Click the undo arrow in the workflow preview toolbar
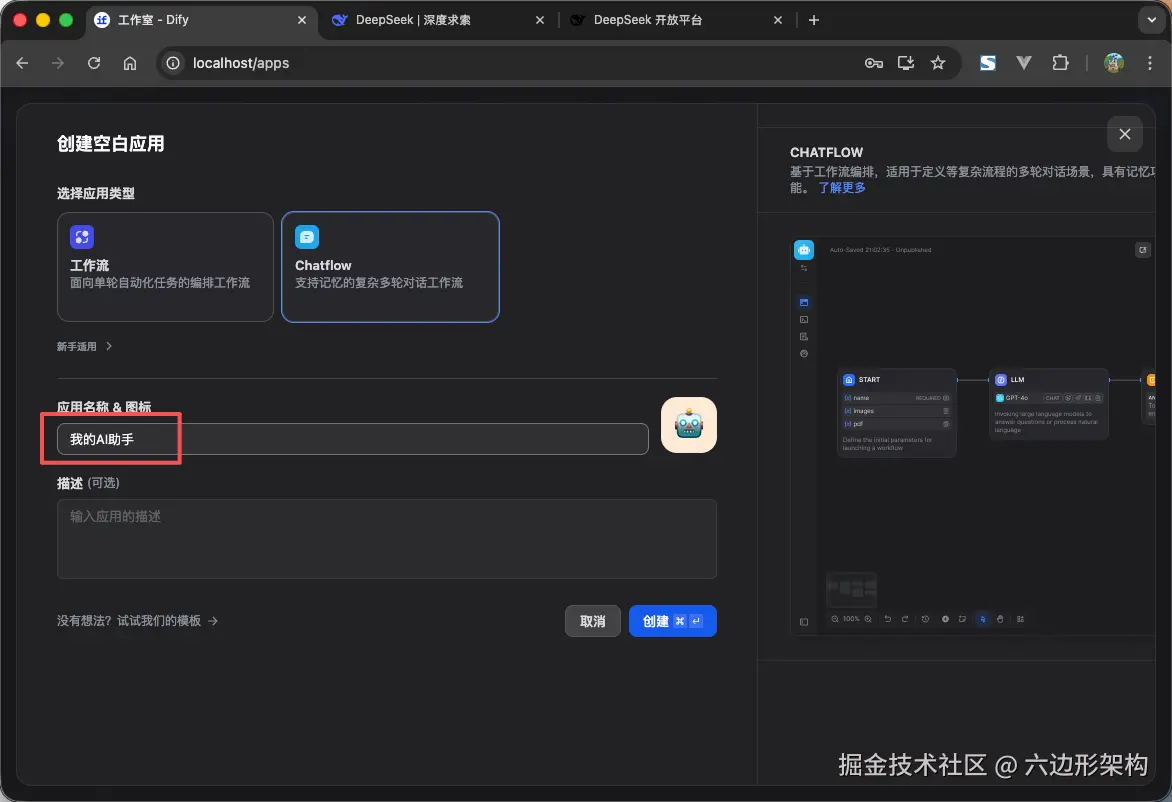1172x802 pixels. 888,619
